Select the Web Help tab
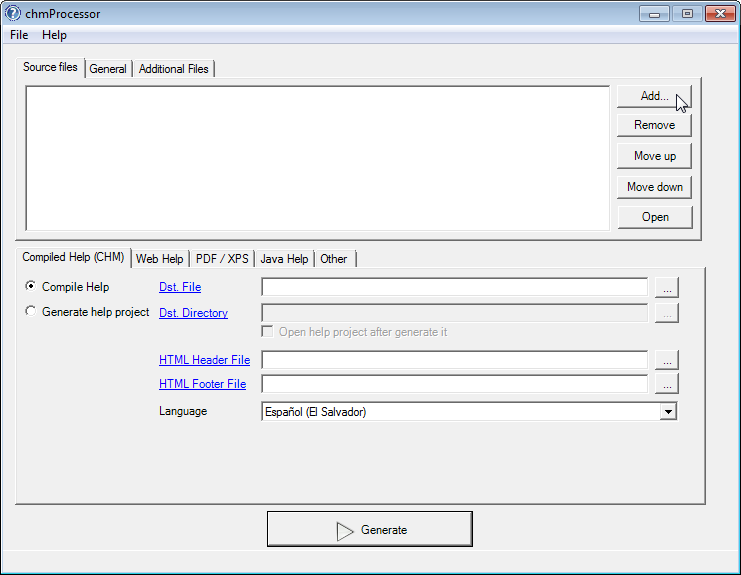The width and height of the screenshot is (741, 575). tap(160, 259)
